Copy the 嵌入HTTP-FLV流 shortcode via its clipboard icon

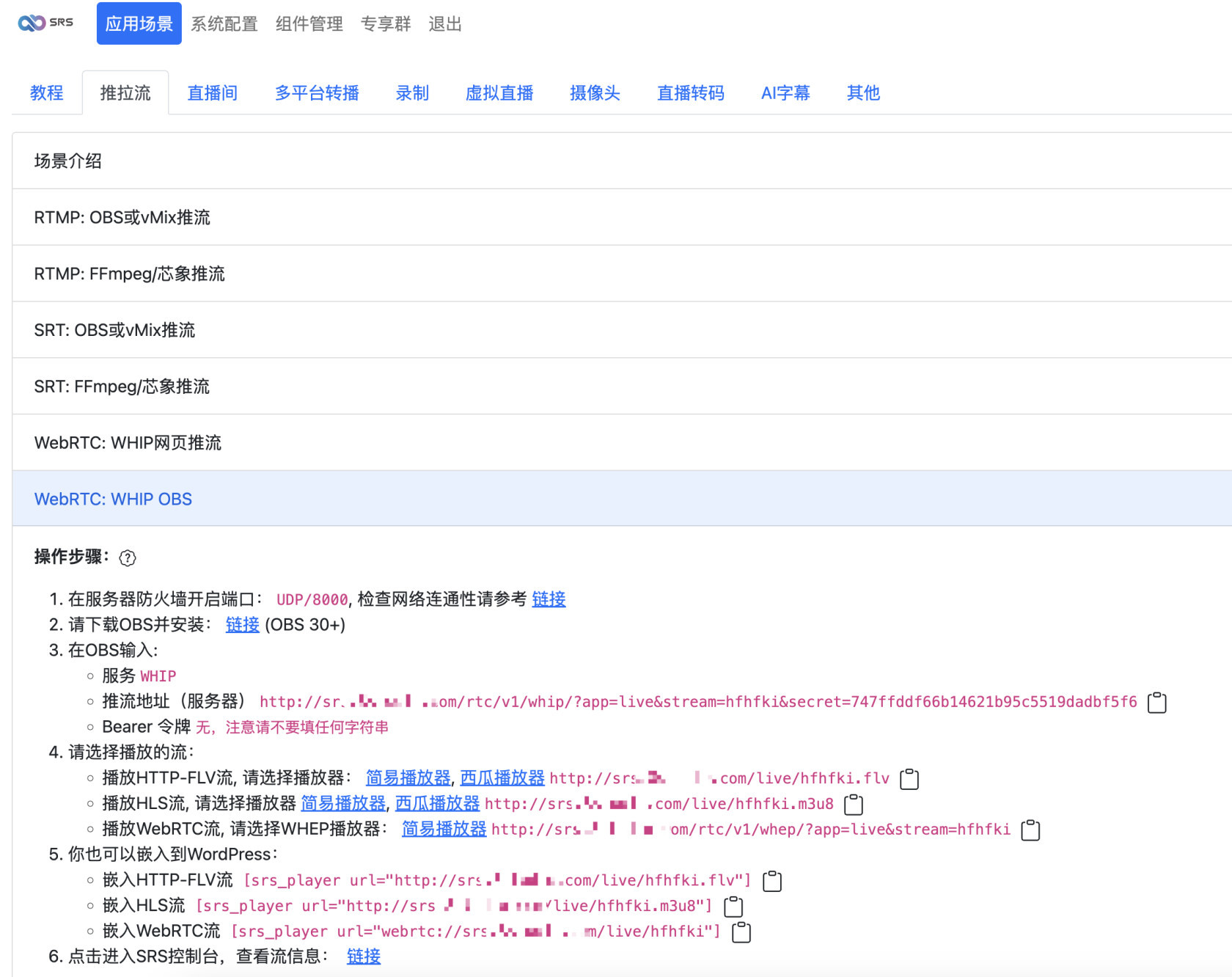coord(772,881)
